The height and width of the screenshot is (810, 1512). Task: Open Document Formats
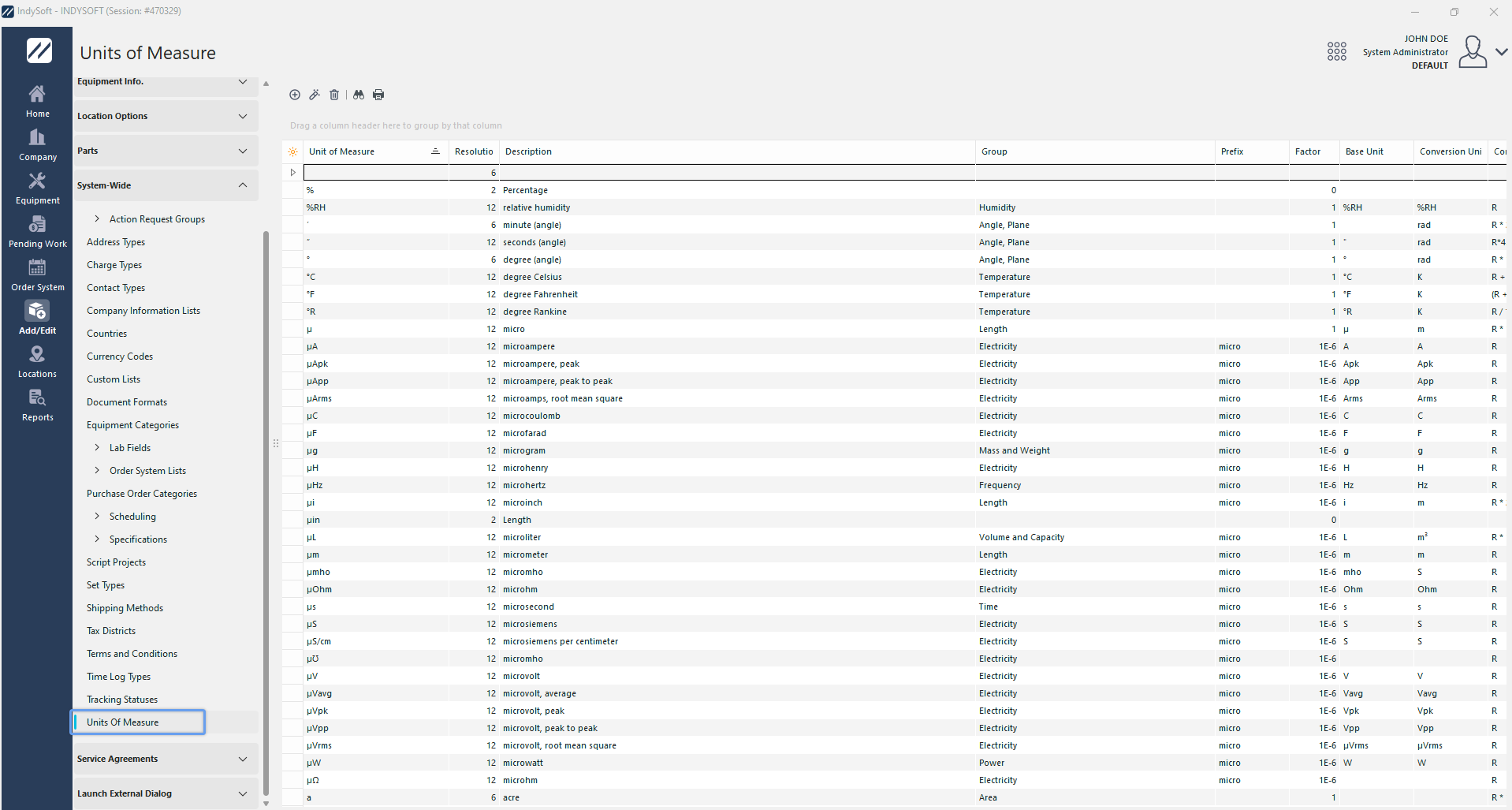(127, 402)
